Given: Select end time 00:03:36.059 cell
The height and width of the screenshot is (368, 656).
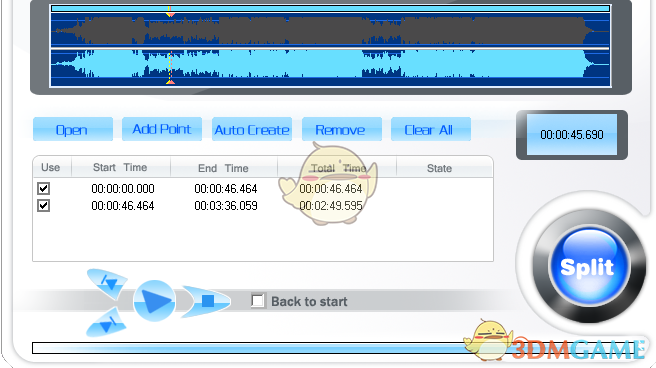Looking at the screenshot, I should [x=226, y=206].
